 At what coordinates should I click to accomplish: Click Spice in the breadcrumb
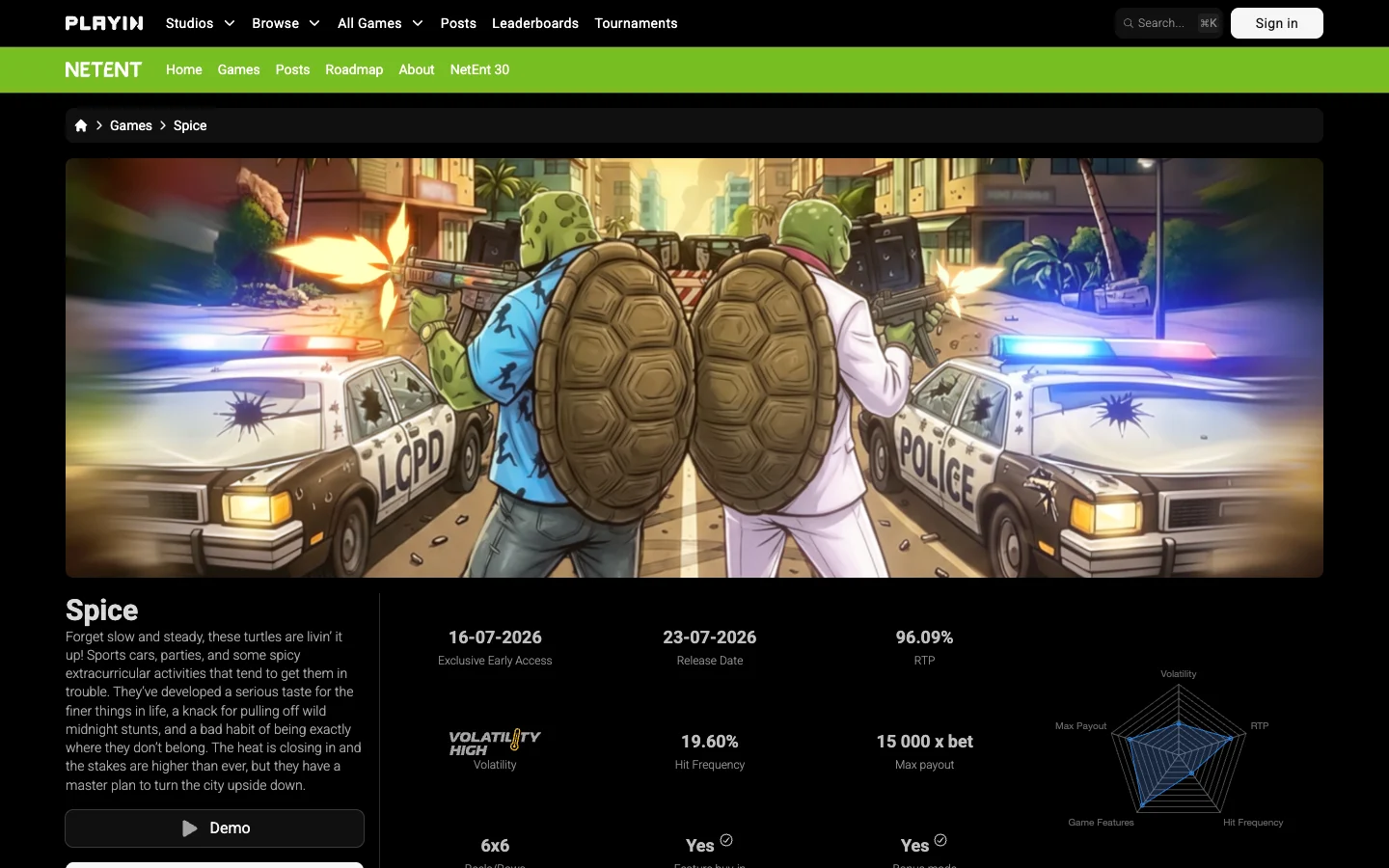pos(190,125)
